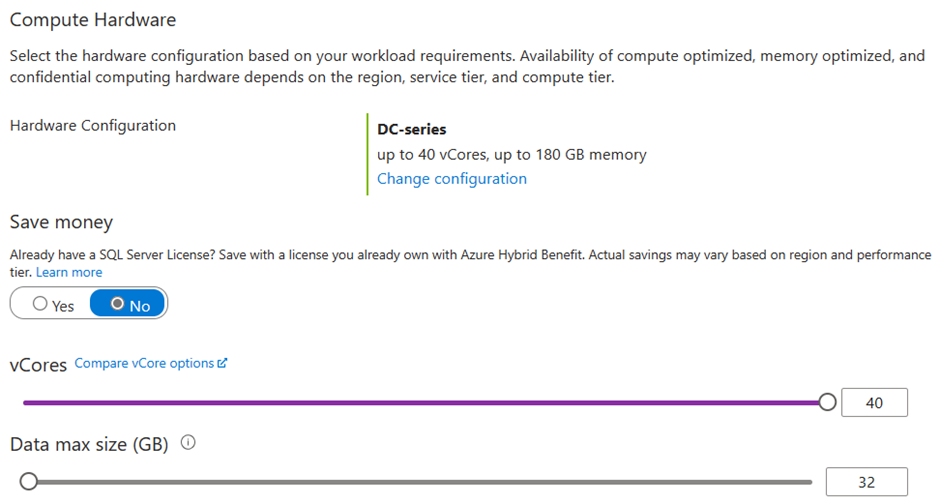Click the Save money heading
This screenshot has height=504, width=940.
(61, 222)
